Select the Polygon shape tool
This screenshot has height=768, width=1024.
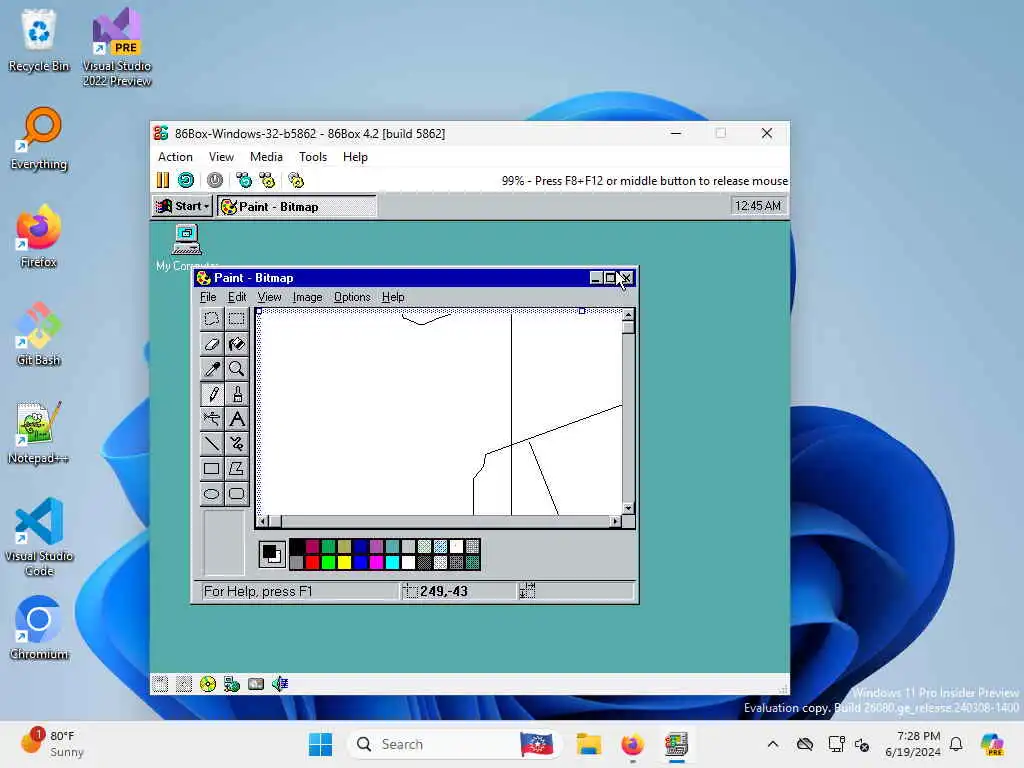[x=236, y=468]
